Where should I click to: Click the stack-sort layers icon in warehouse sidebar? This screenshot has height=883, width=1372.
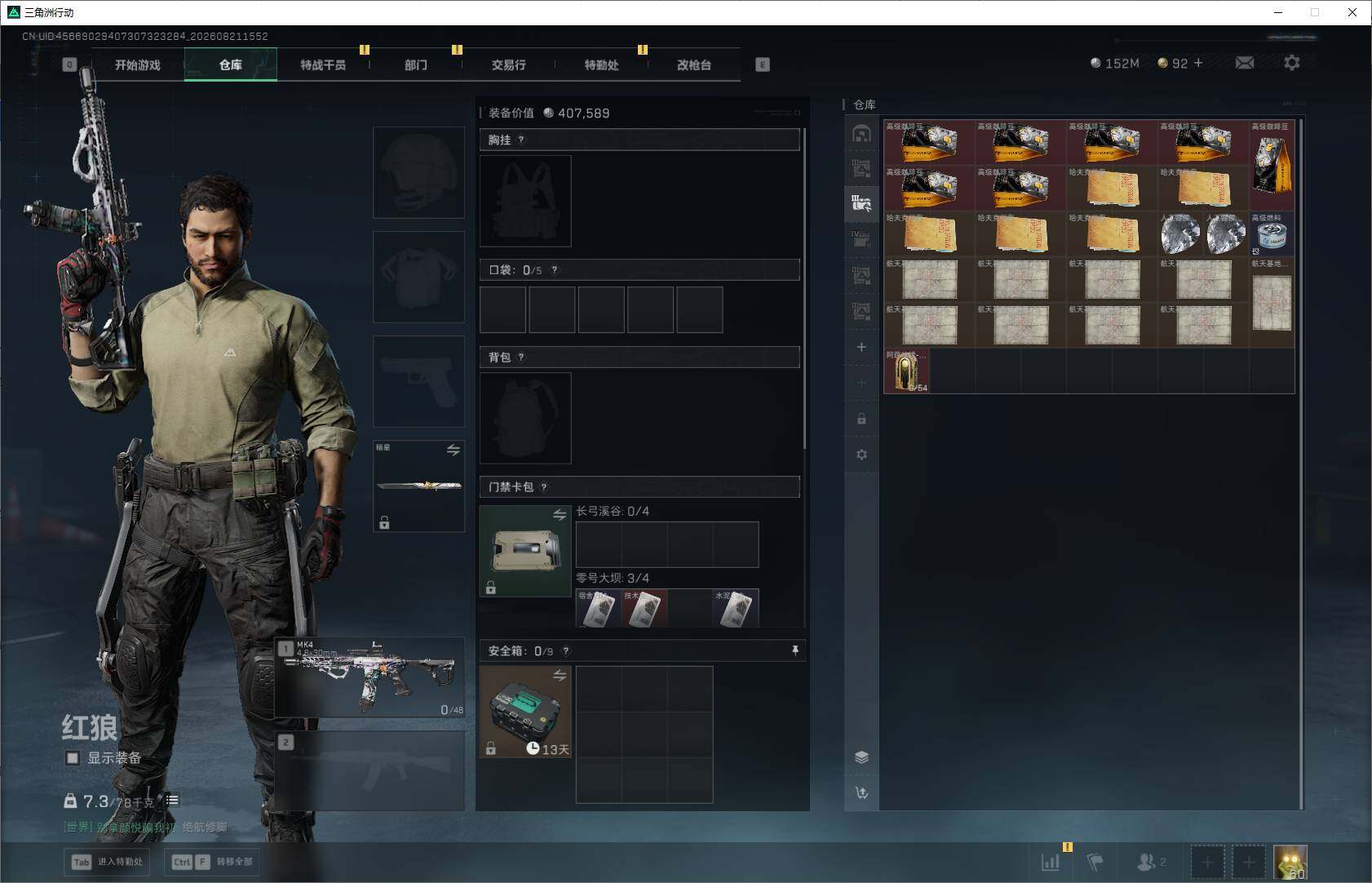[x=861, y=757]
